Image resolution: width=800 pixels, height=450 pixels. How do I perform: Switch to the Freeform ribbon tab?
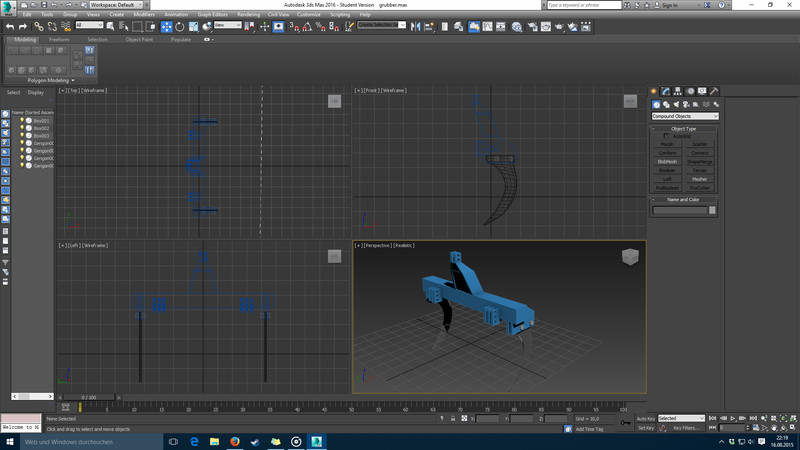click(x=59, y=39)
